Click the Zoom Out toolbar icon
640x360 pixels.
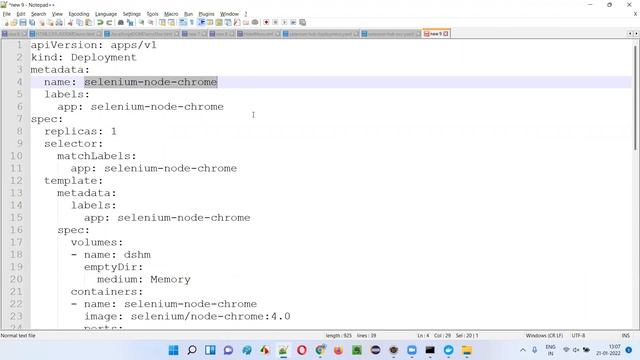click(151, 22)
